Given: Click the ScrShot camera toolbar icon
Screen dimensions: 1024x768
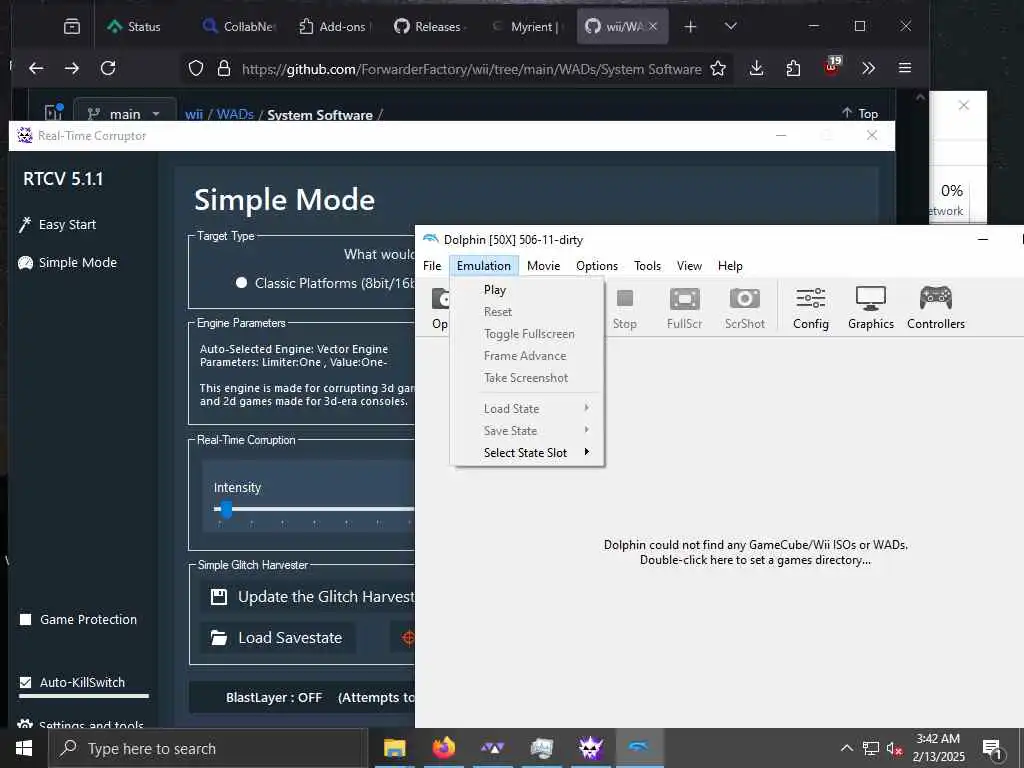Looking at the screenshot, I should tap(744, 300).
